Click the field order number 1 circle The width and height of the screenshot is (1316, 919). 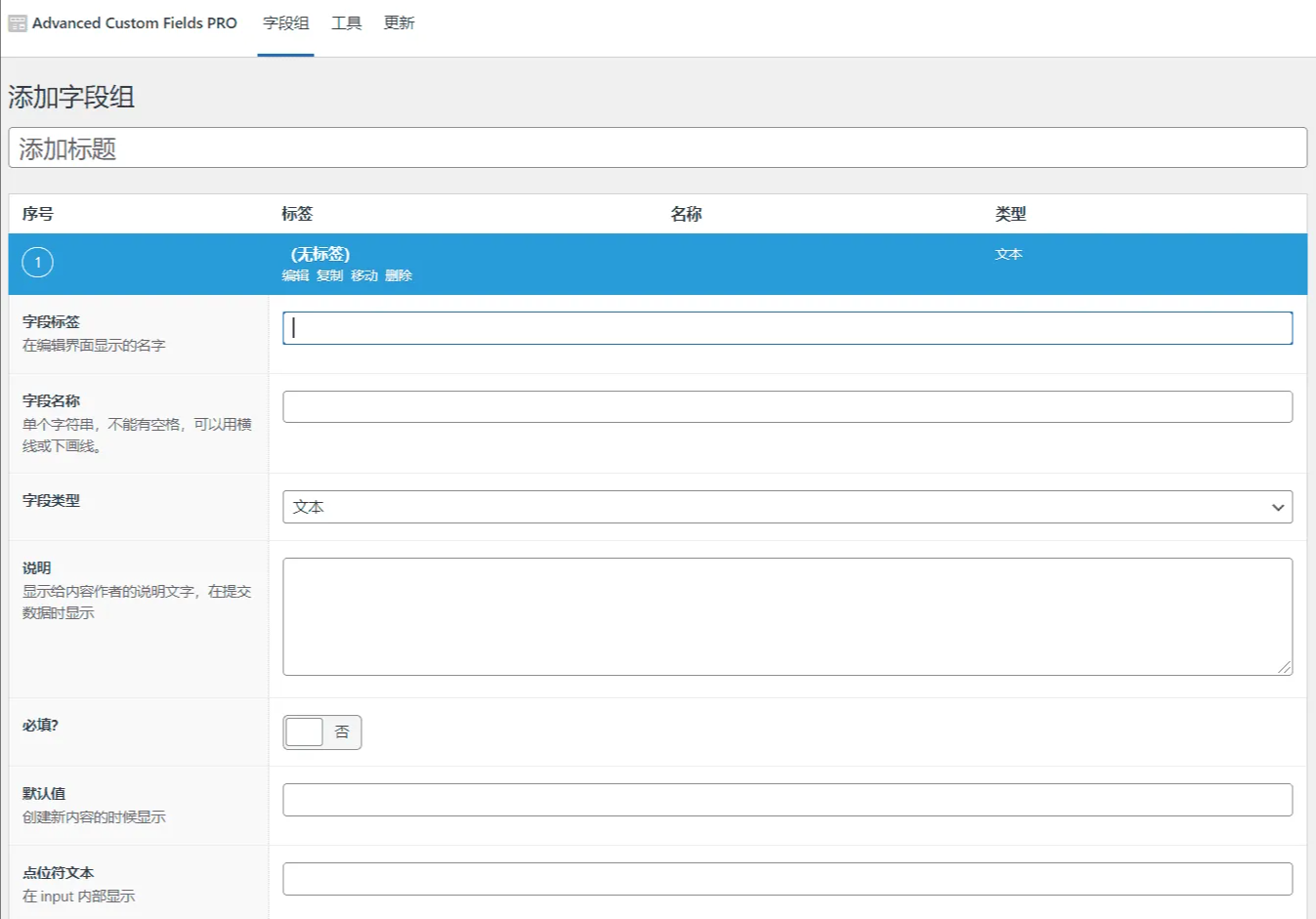point(37,262)
